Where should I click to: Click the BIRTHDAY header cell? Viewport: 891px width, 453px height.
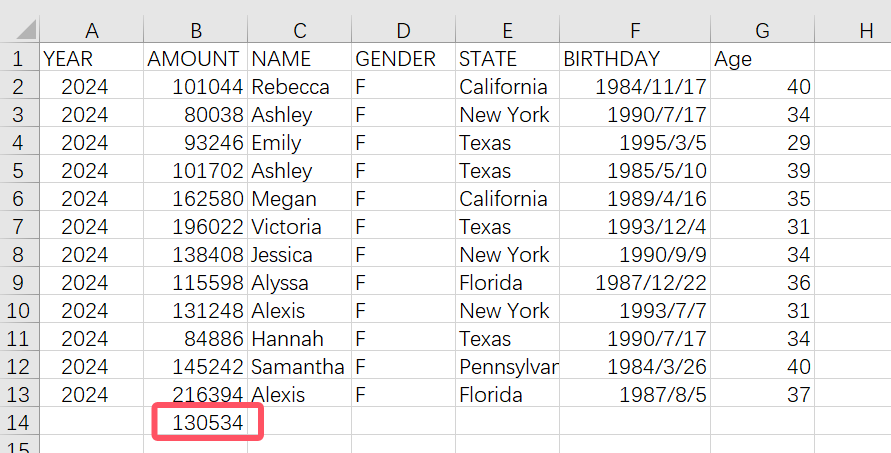(x=634, y=59)
